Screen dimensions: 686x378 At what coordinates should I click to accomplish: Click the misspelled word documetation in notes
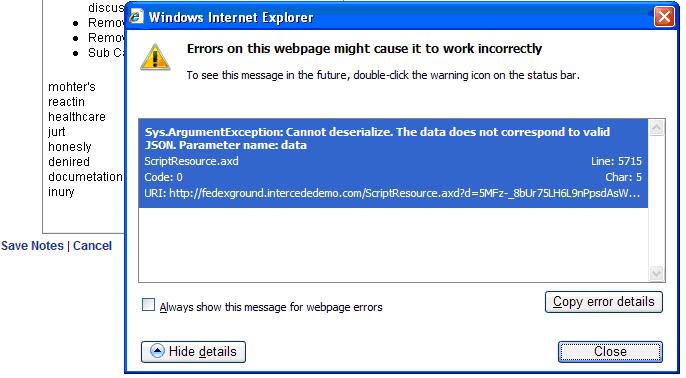[85, 177]
